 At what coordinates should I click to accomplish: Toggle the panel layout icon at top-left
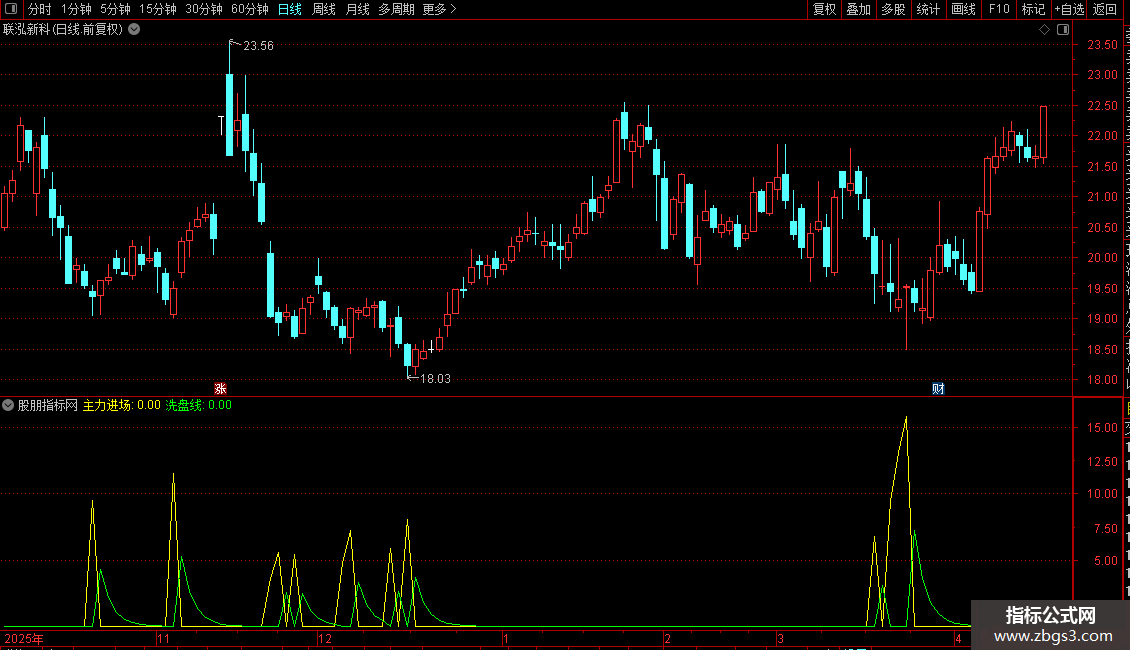(x=11, y=9)
